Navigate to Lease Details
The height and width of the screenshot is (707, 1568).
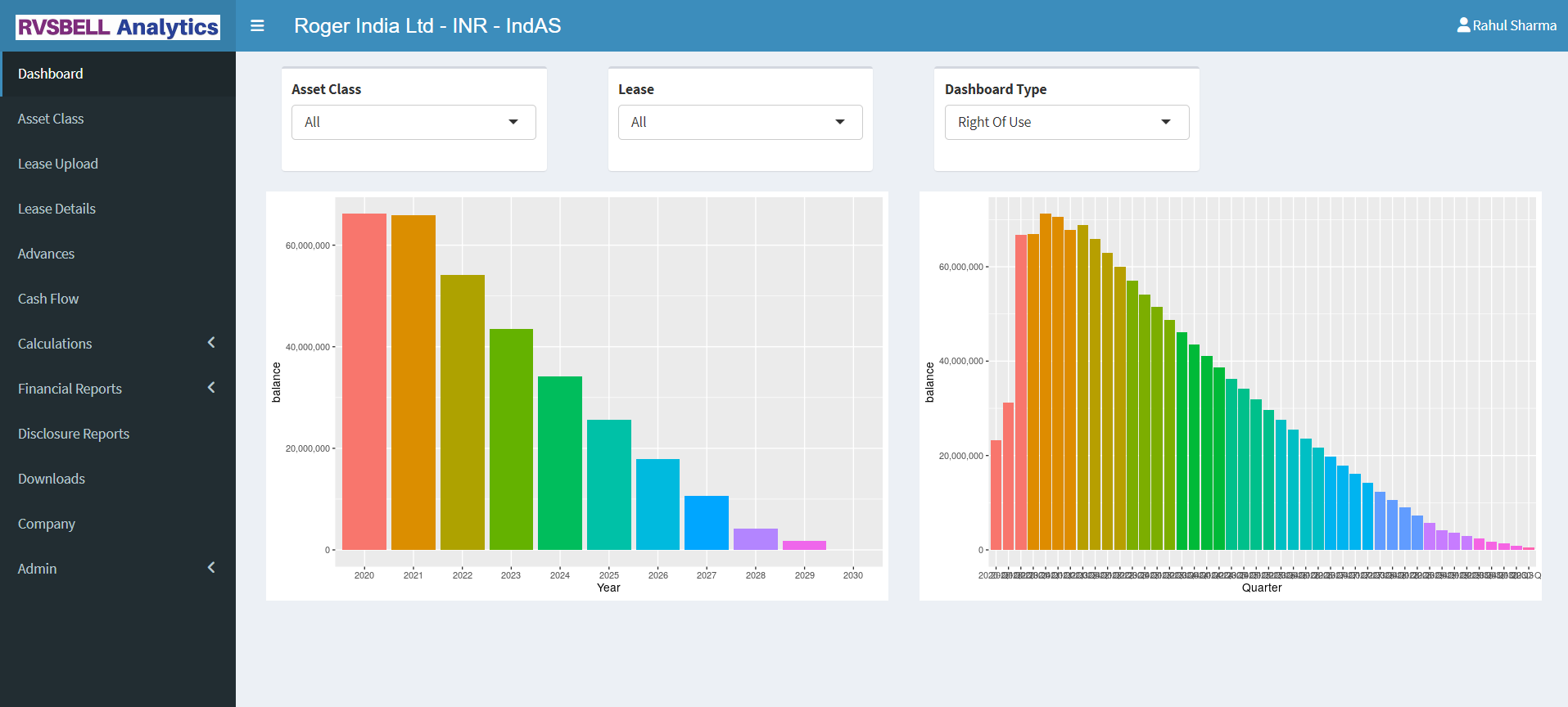tap(56, 209)
